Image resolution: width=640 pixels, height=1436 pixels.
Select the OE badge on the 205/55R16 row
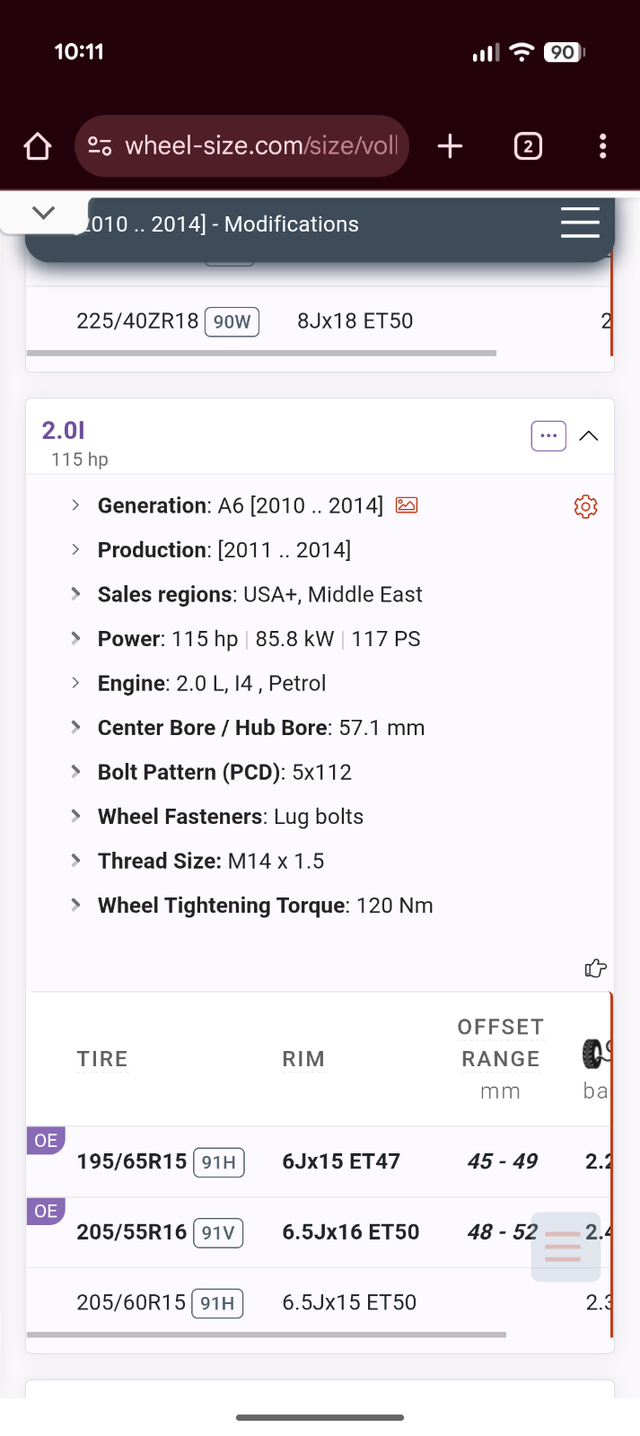(x=45, y=1211)
